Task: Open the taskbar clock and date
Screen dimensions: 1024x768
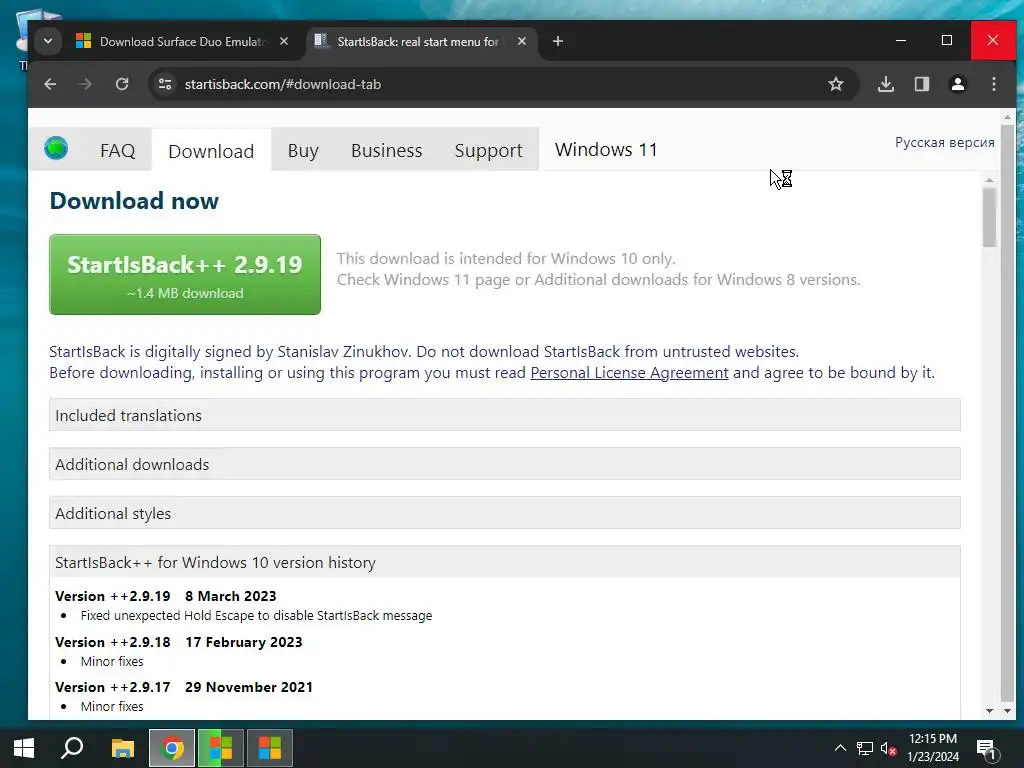Action: (933, 748)
